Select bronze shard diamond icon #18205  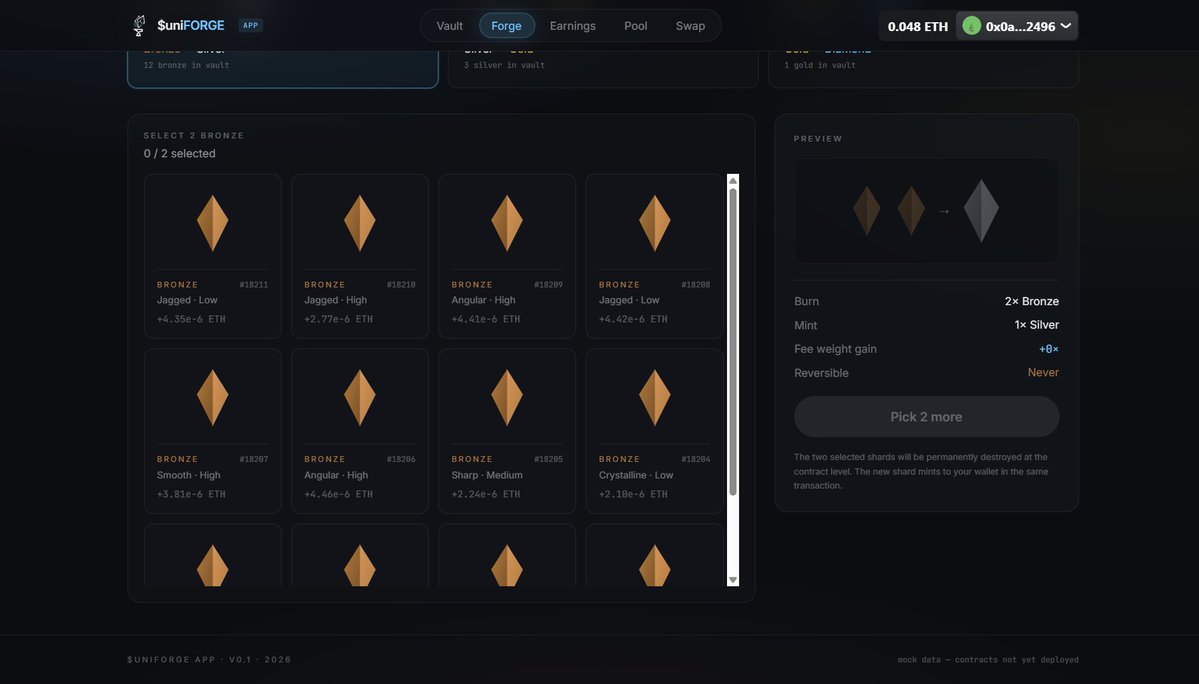[507, 398]
